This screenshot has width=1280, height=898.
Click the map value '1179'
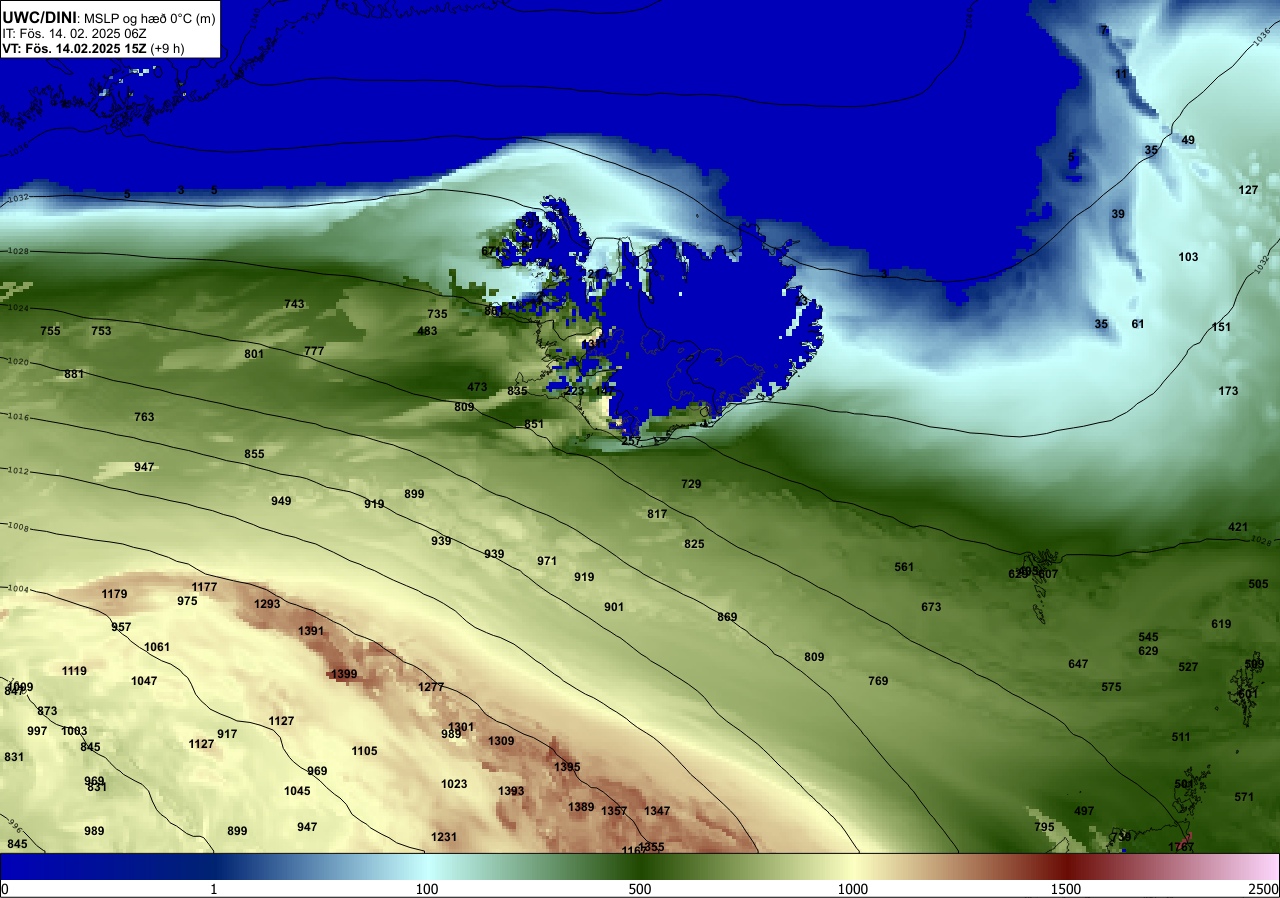114,594
